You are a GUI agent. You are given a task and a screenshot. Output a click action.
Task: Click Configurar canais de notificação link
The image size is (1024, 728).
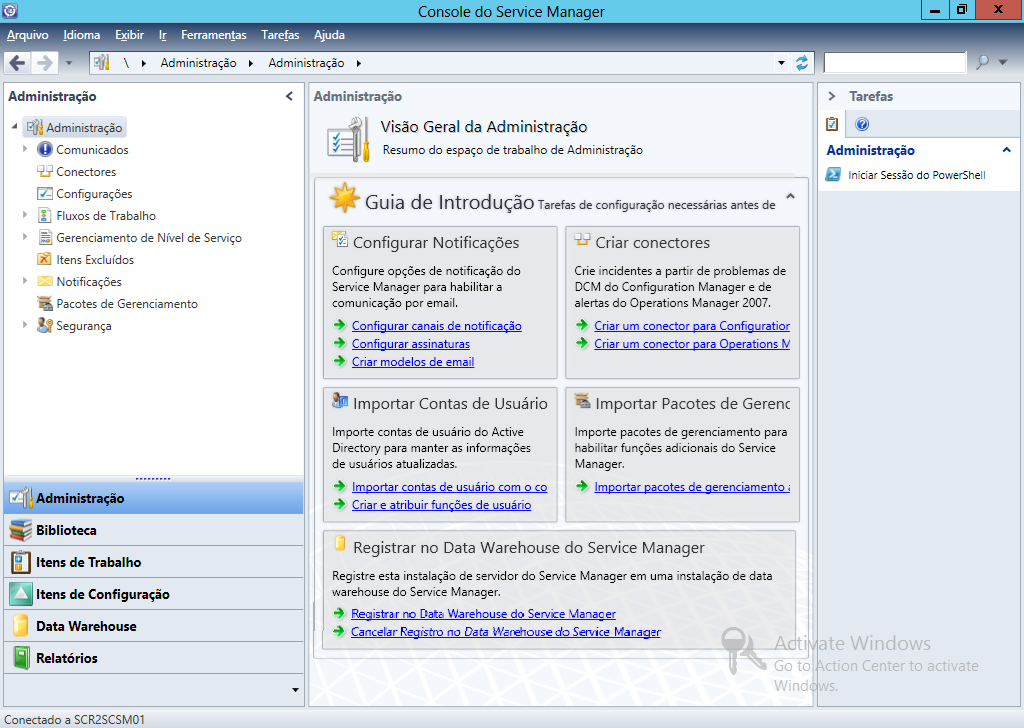point(436,326)
